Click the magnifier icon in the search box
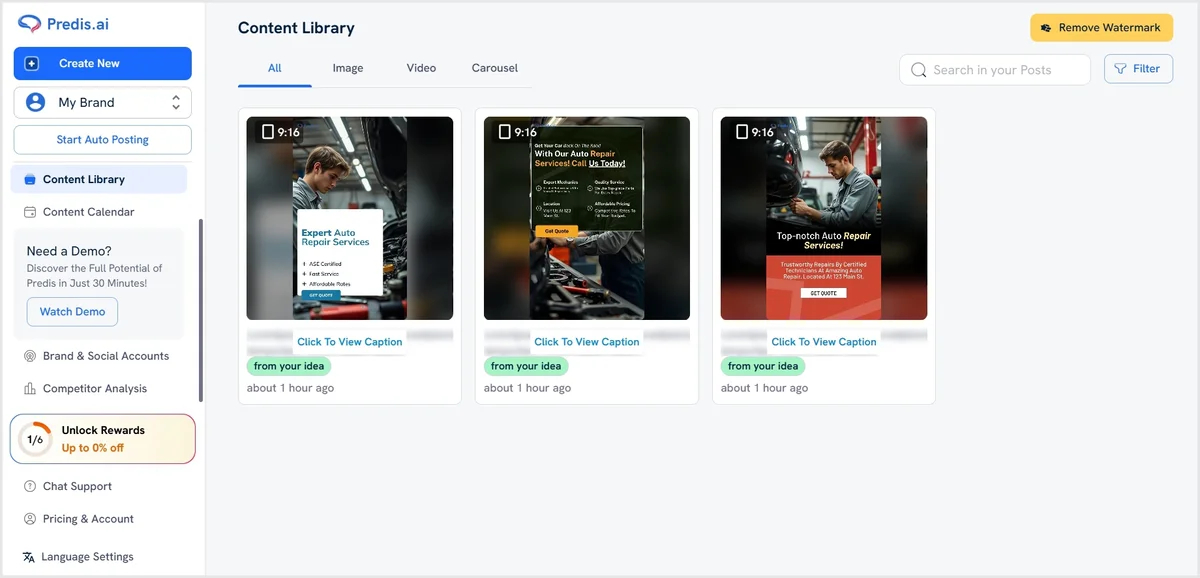1200x578 pixels. [x=919, y=70]
